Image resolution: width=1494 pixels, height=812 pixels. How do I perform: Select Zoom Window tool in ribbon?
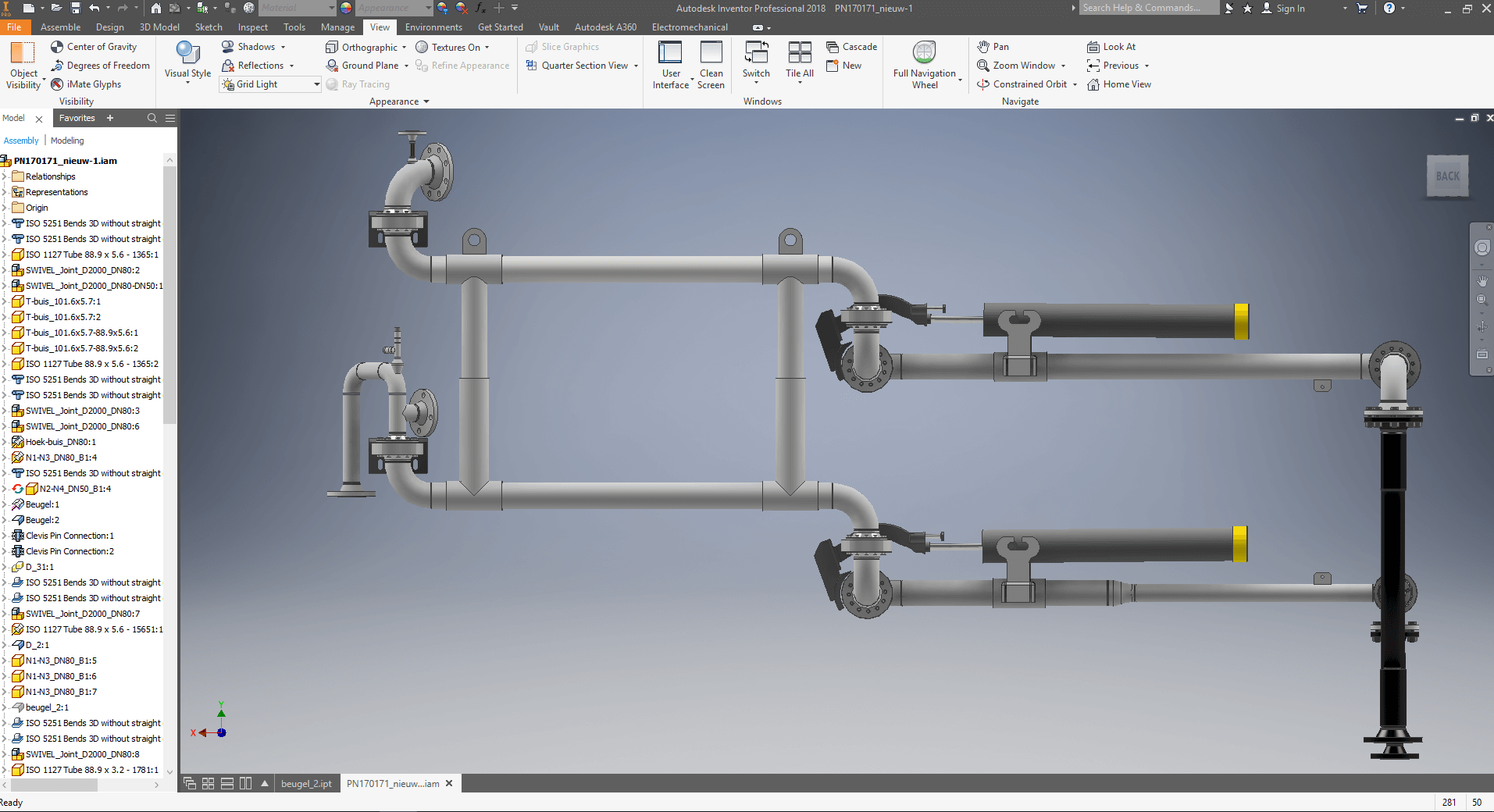pos(1016,66)
